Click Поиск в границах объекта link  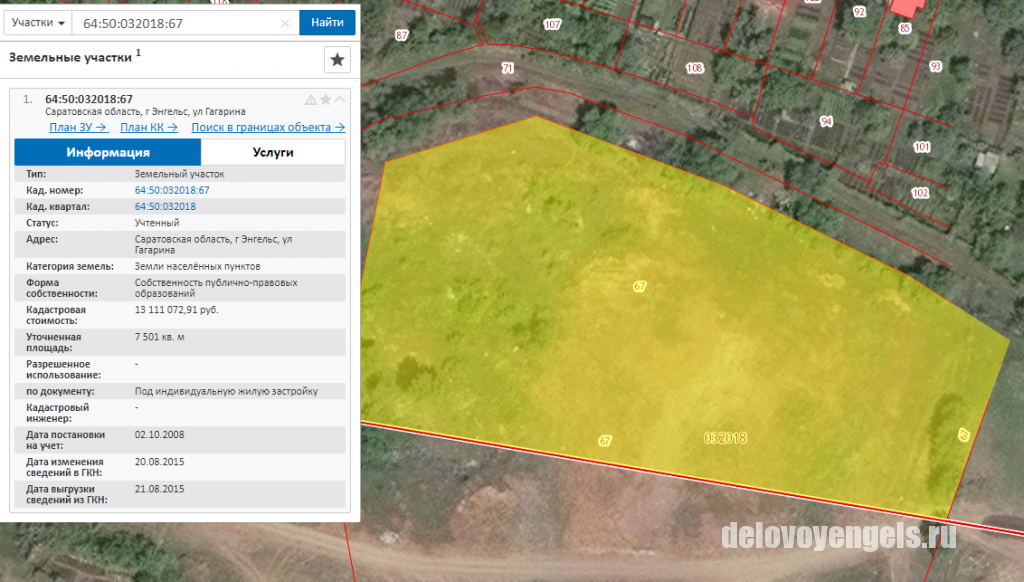point(268,127)
